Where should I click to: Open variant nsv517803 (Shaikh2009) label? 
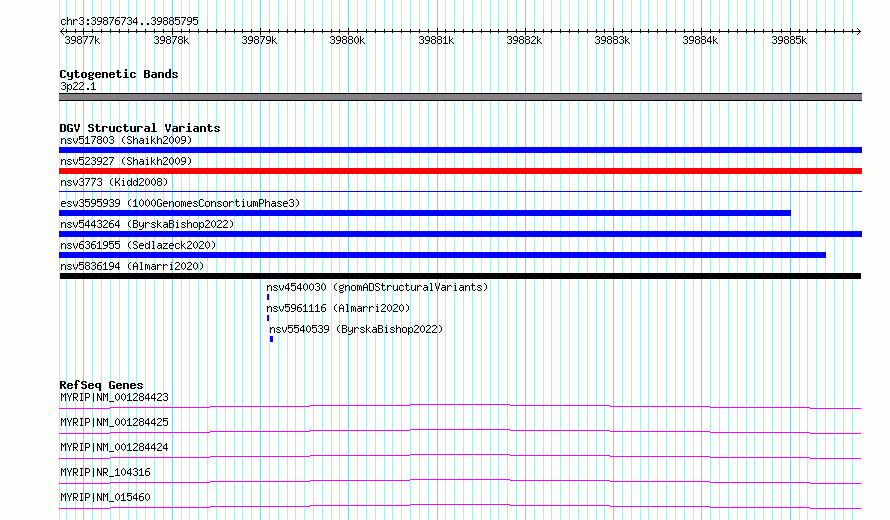(126, 140)
